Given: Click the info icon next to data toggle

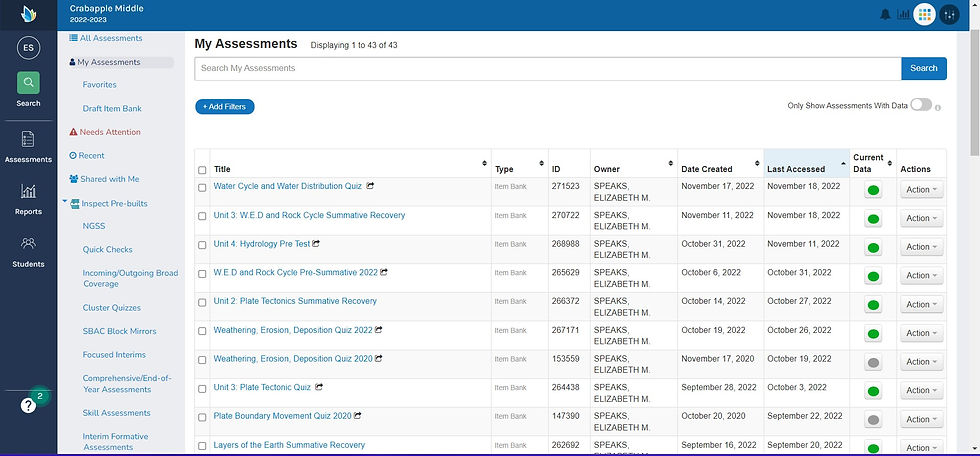Looking at the screenshot, I should (938, 107).
